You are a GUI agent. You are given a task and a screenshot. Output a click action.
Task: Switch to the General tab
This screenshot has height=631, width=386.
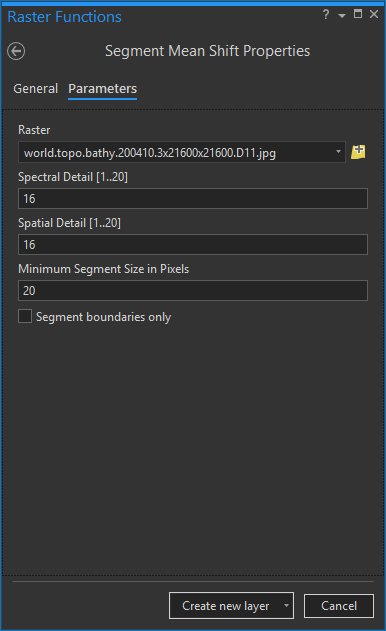coord(35,89)
